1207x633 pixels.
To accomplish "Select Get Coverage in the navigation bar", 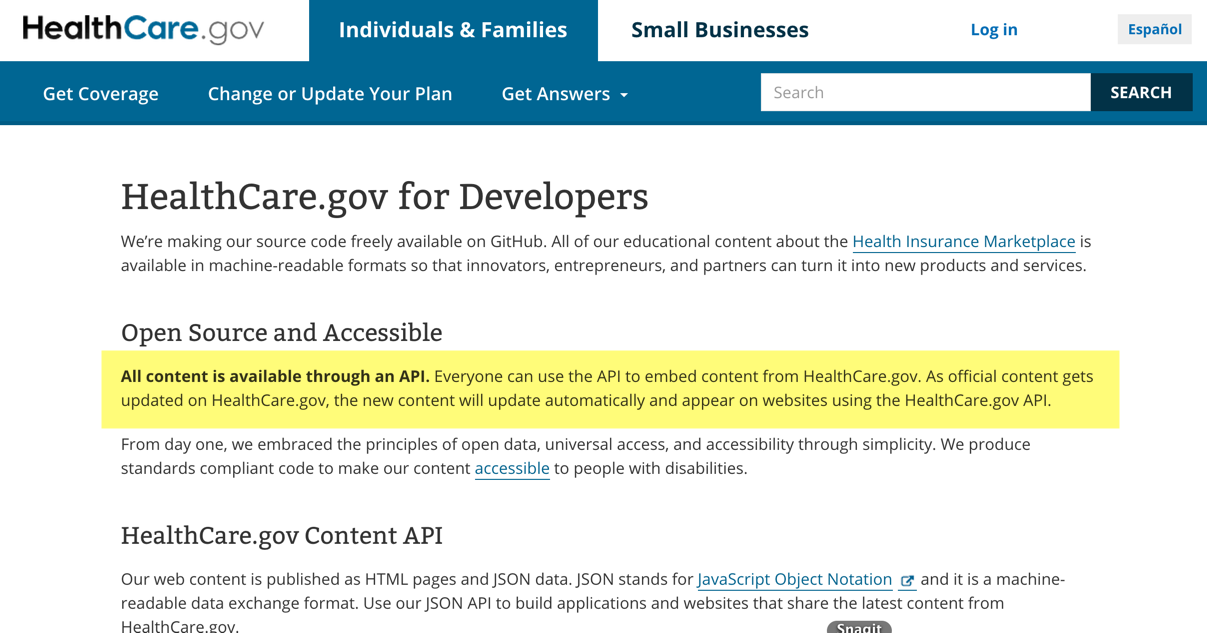I will 100,93.
